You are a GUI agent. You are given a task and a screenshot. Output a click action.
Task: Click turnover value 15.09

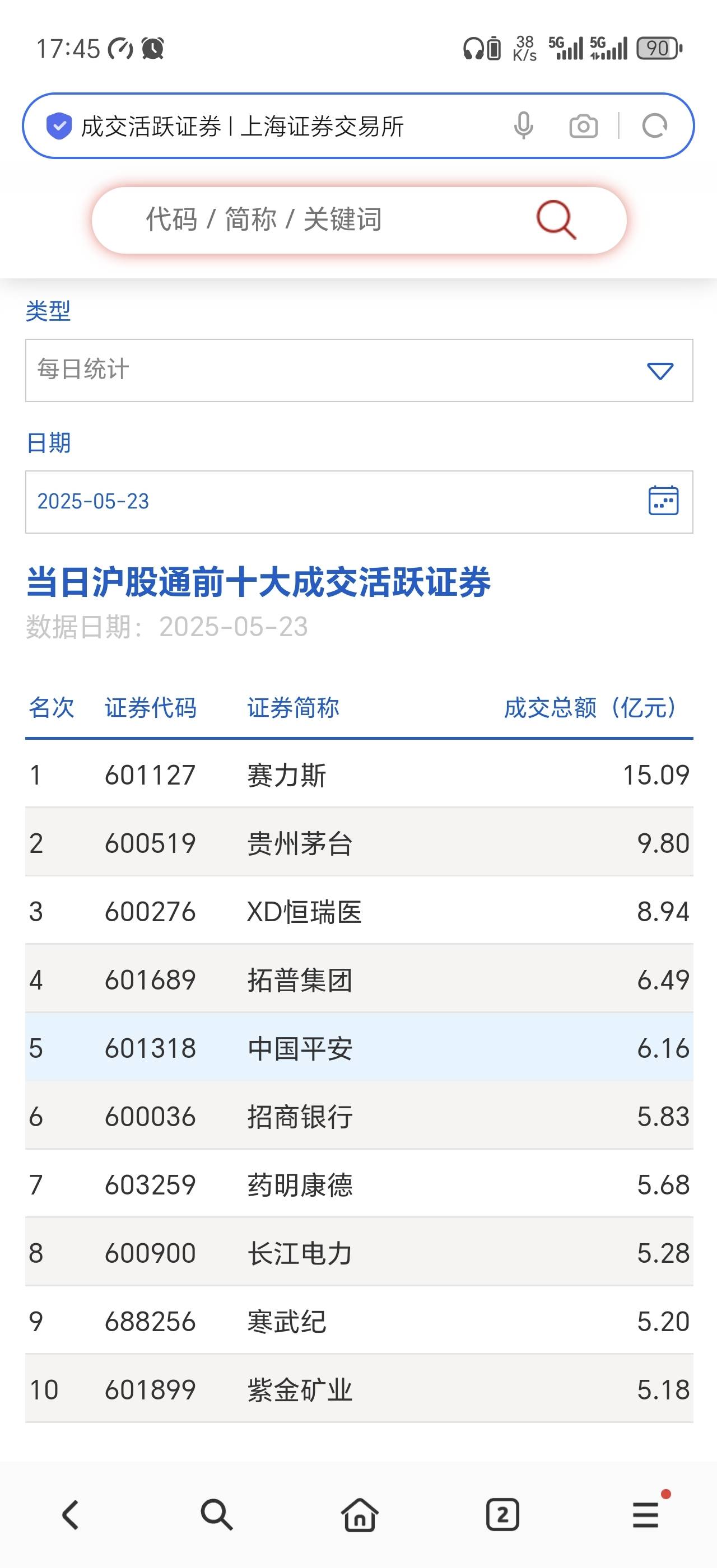point(656,776)
